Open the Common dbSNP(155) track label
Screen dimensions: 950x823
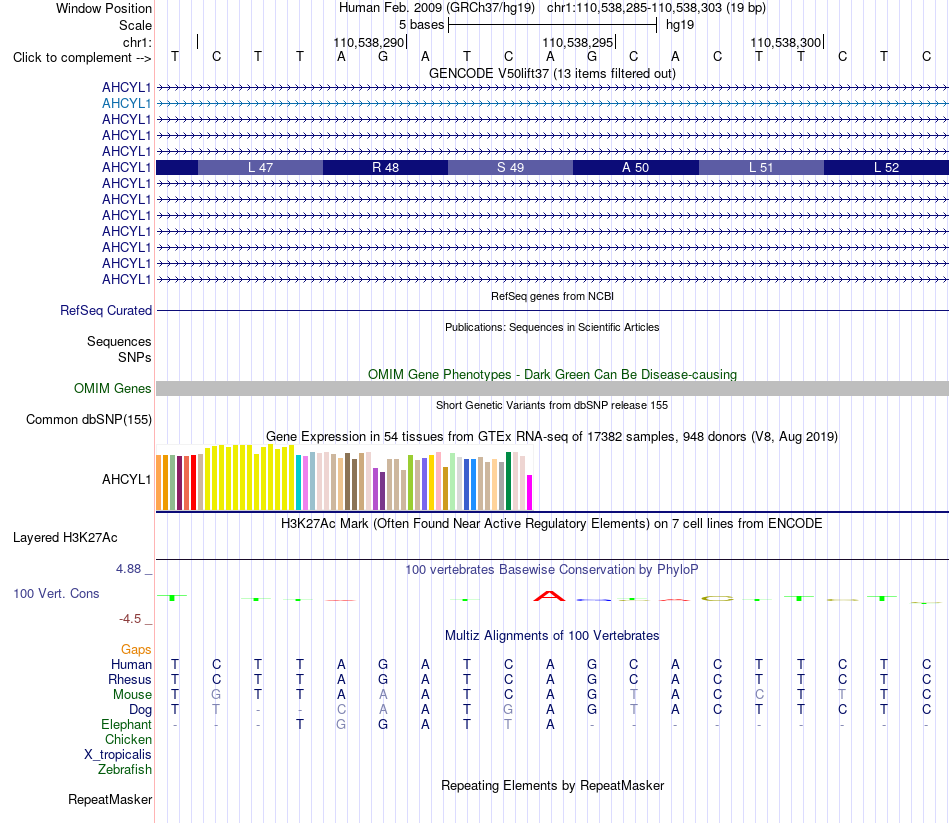(89, 419)
